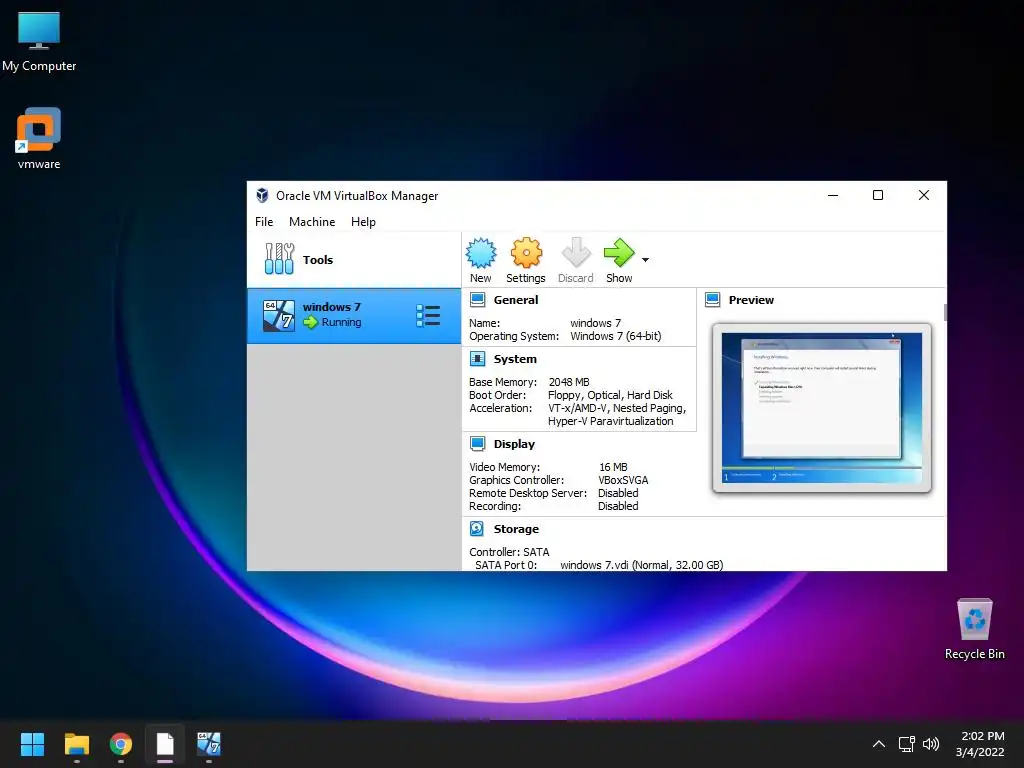Open the vmware desktop shortcut
The height and width of the screenshot is (768, 1024).
point(39,139)
